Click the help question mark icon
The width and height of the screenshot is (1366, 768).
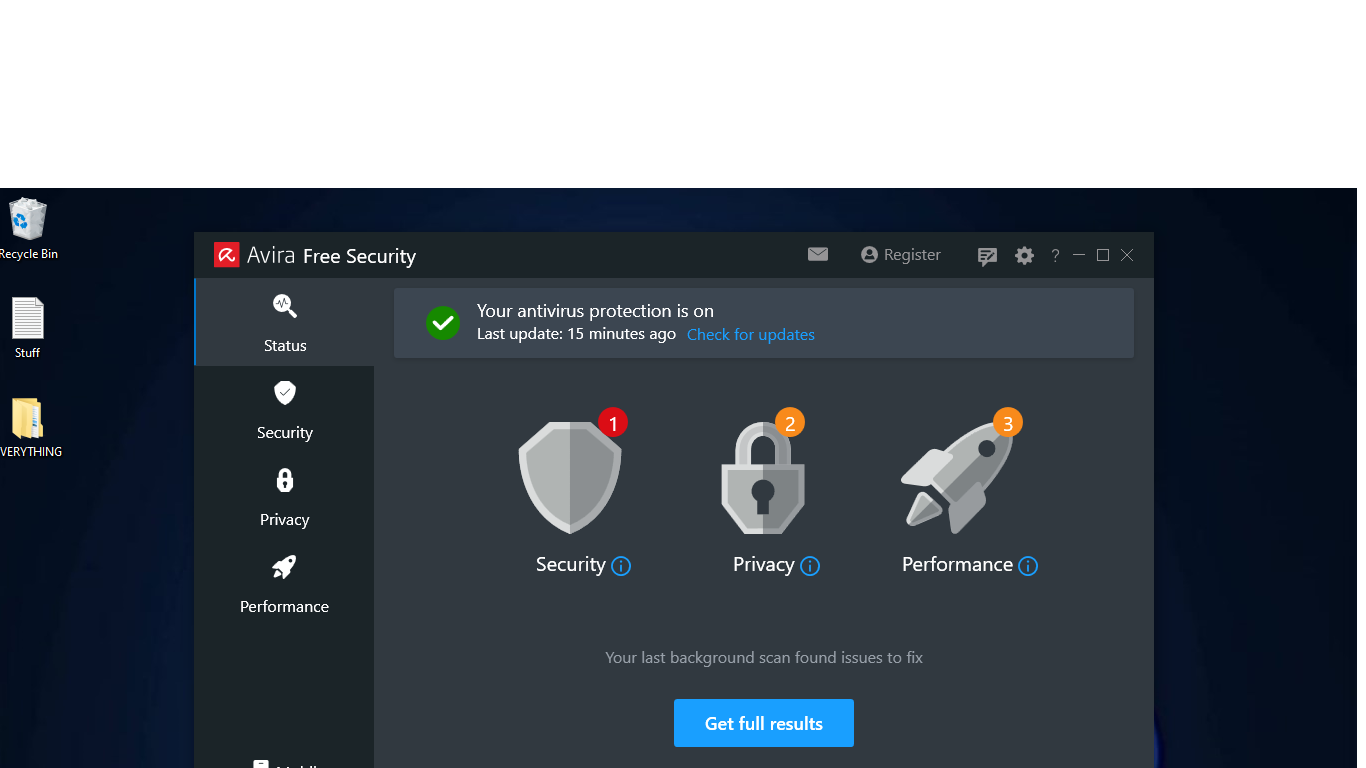pyautogui.click(x=1055, y=256)
